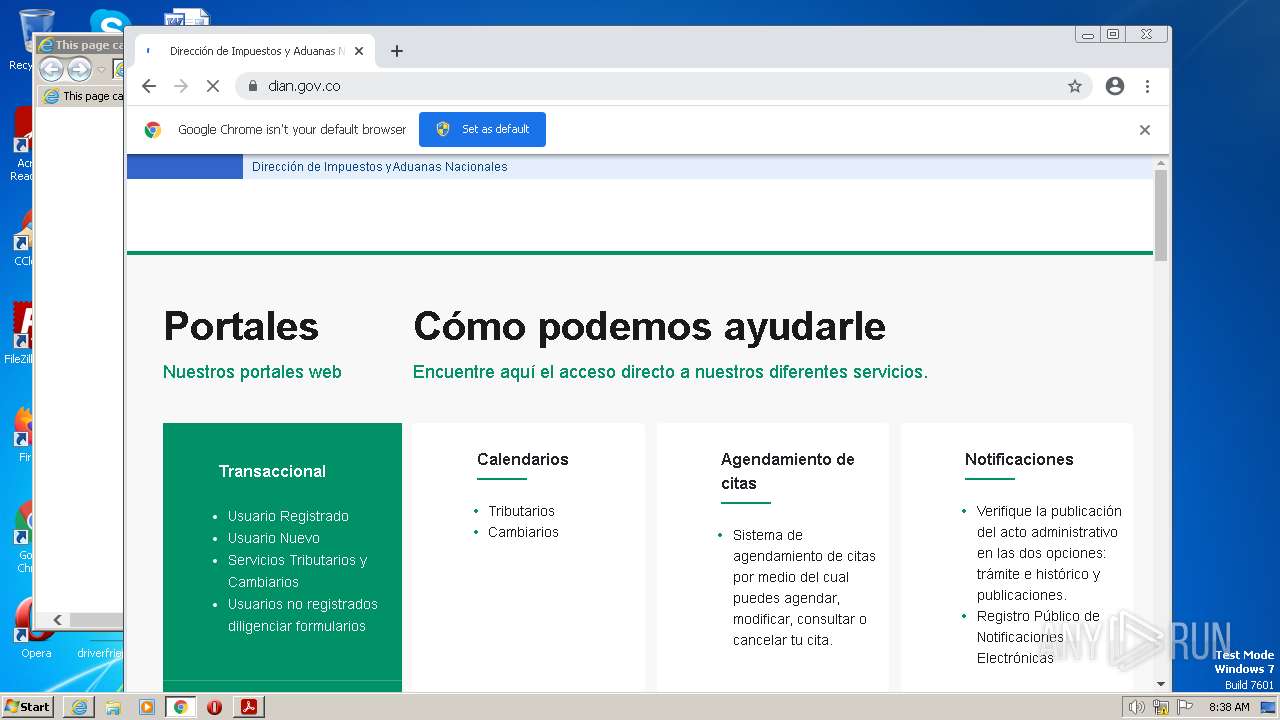Viewport: 1280px width, 720px height.
Task: Select the 'This page ca' tab in Internet Explorer
Action: coord(82,96)
